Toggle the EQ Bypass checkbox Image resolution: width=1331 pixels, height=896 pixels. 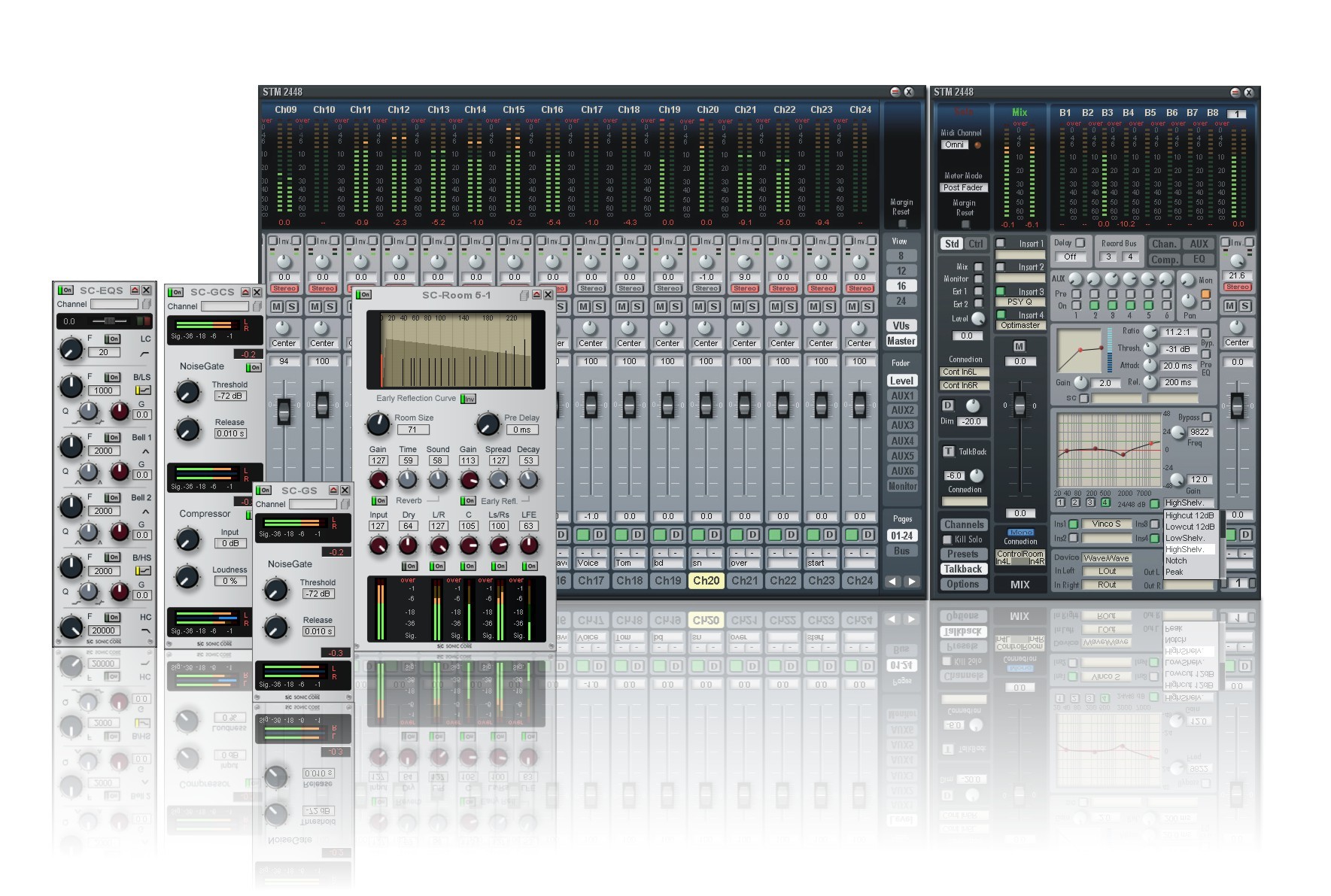pos(1207,418)
